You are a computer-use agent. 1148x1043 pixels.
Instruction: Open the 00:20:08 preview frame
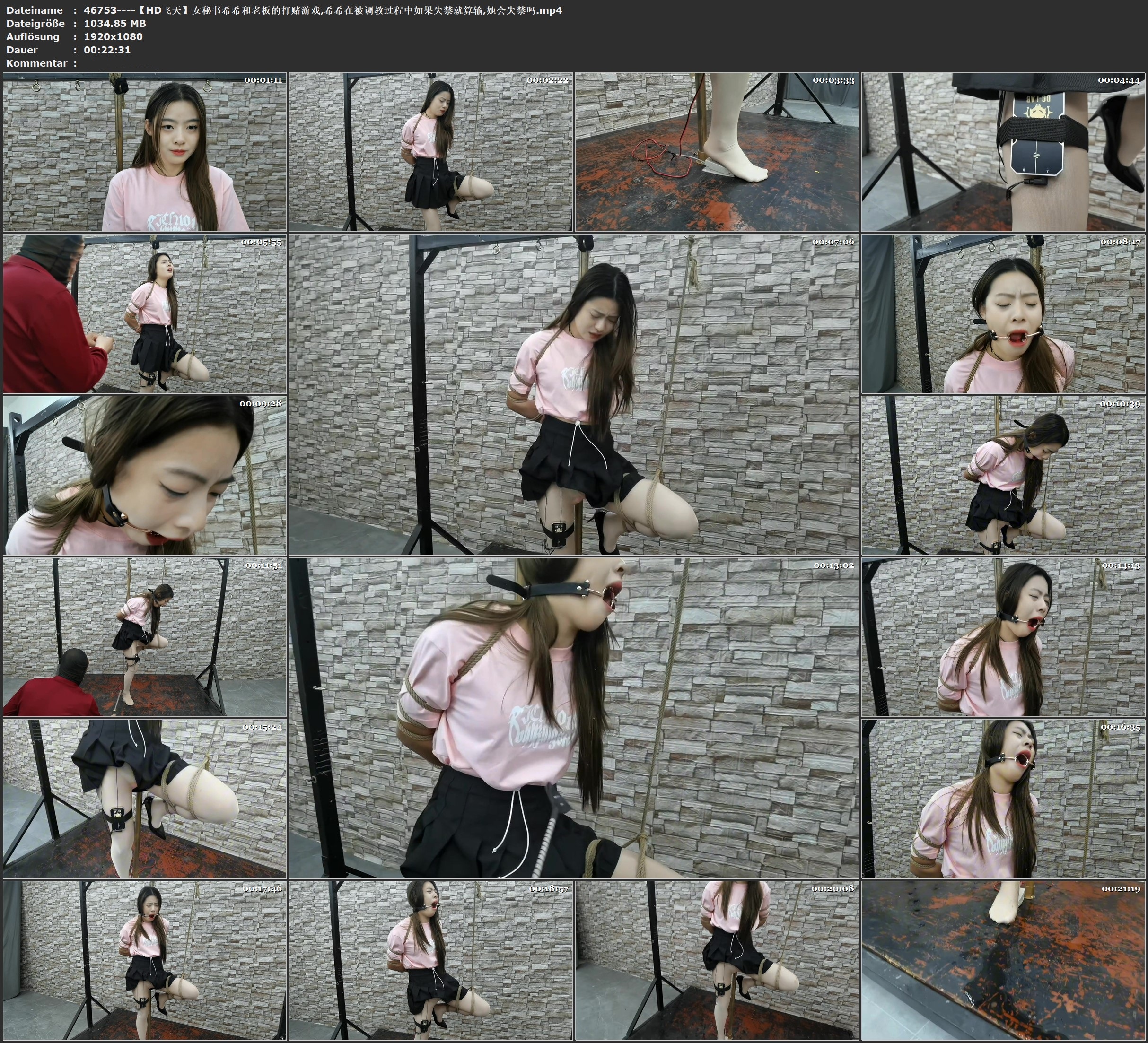[x=717, y=960]
